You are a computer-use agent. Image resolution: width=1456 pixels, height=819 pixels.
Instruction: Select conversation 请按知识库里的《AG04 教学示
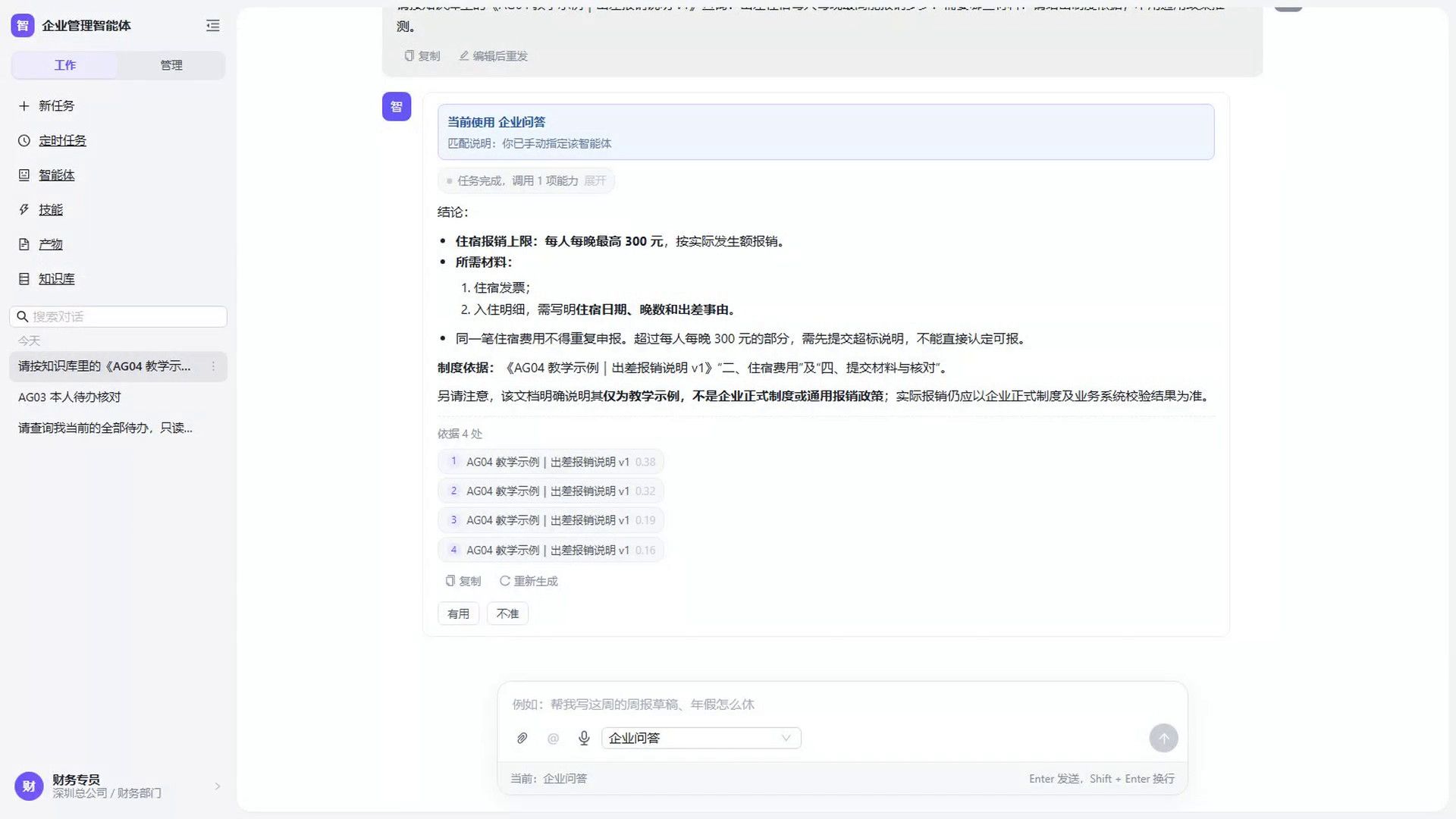[x=118, y=366]
